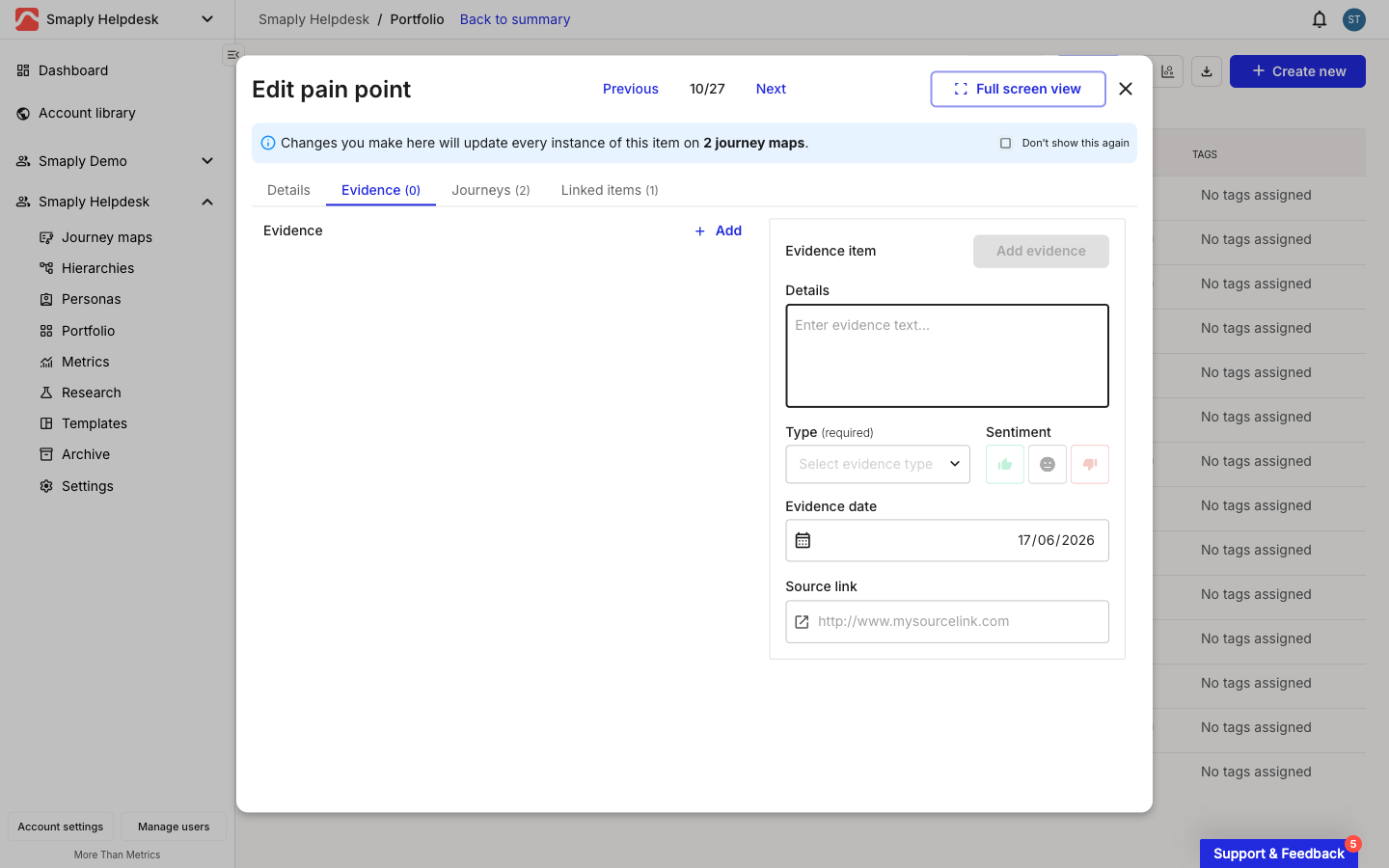Image resolution: width=1389 pixels, height=868 pixels.
Task: Select the thumbs-down negative sentiment
Action: click(1090, 464)
